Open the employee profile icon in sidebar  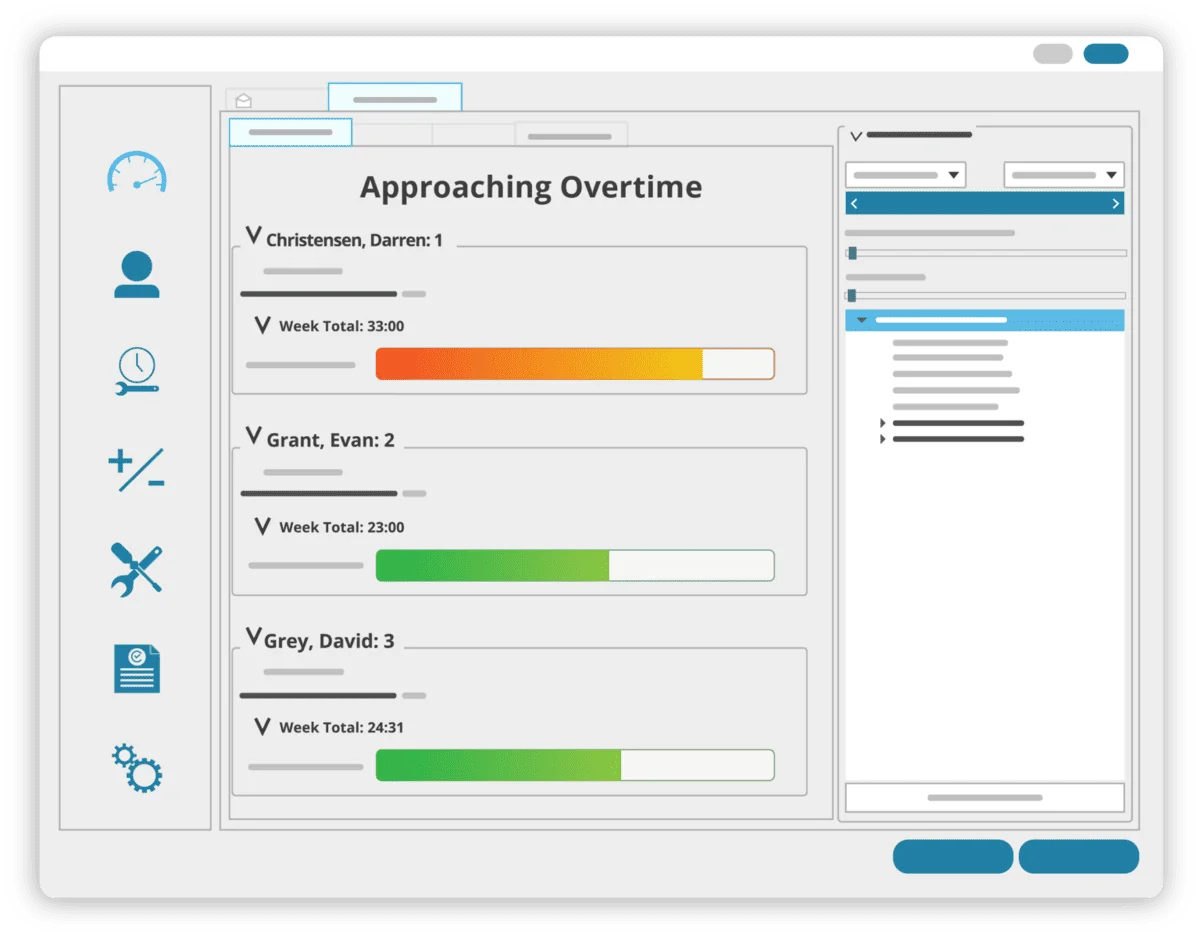click(137, 274)
